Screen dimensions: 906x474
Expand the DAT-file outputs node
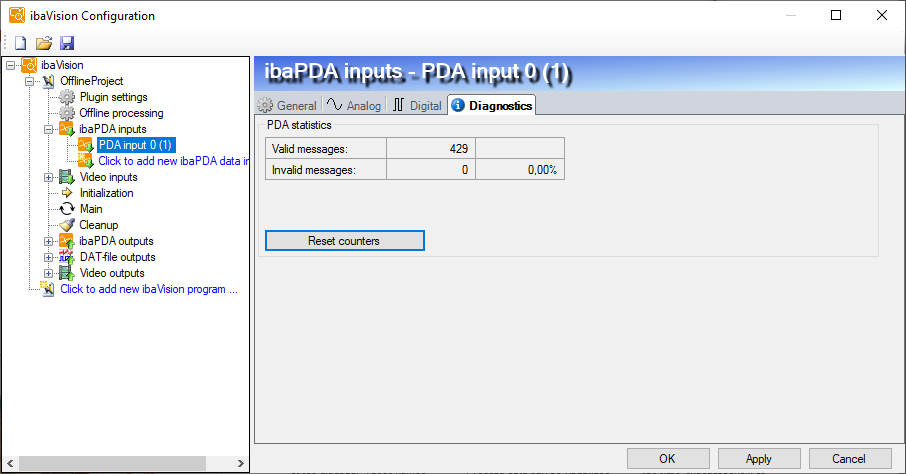[49, 257]
